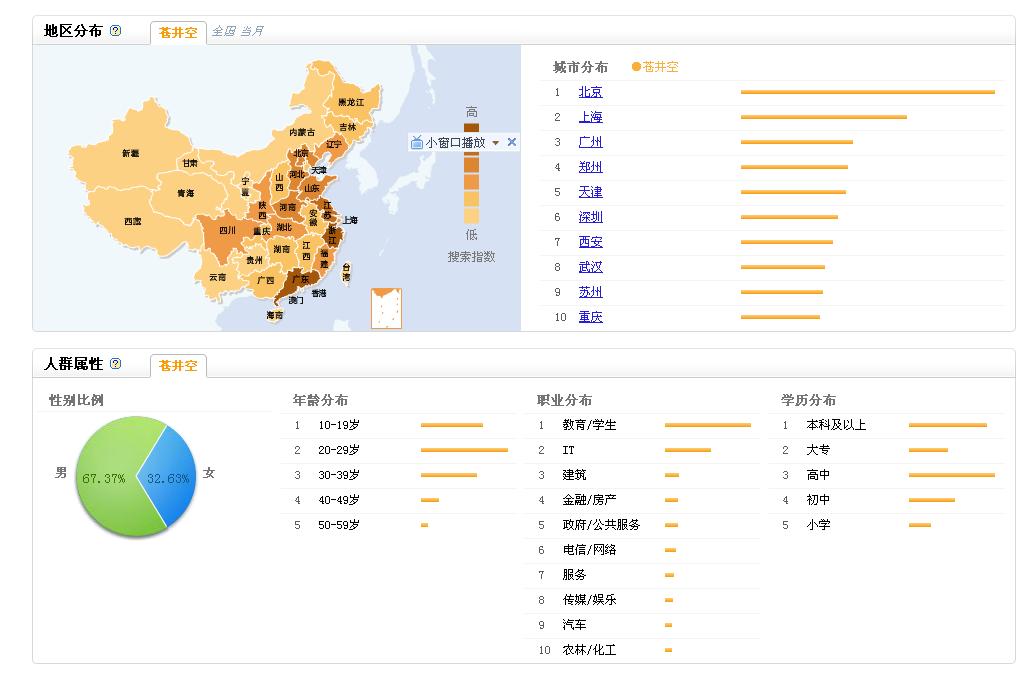This screenshot has width=1034, height=688.
Task: Click the South China Sea inset thumbnail
Action: [386, 308]
